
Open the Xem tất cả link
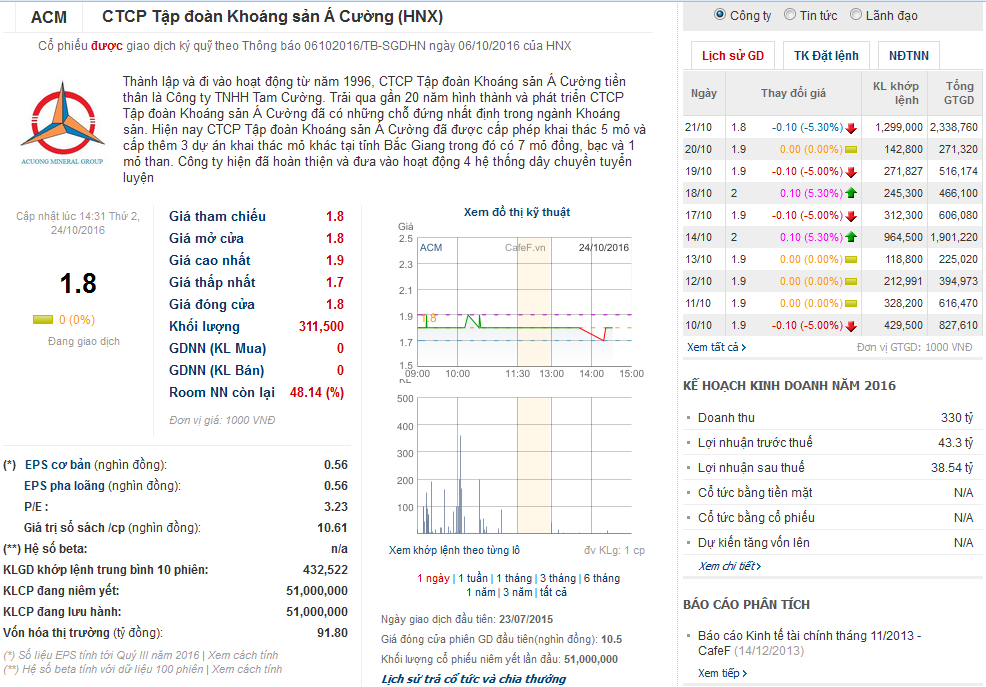click(x=716, y=347)
